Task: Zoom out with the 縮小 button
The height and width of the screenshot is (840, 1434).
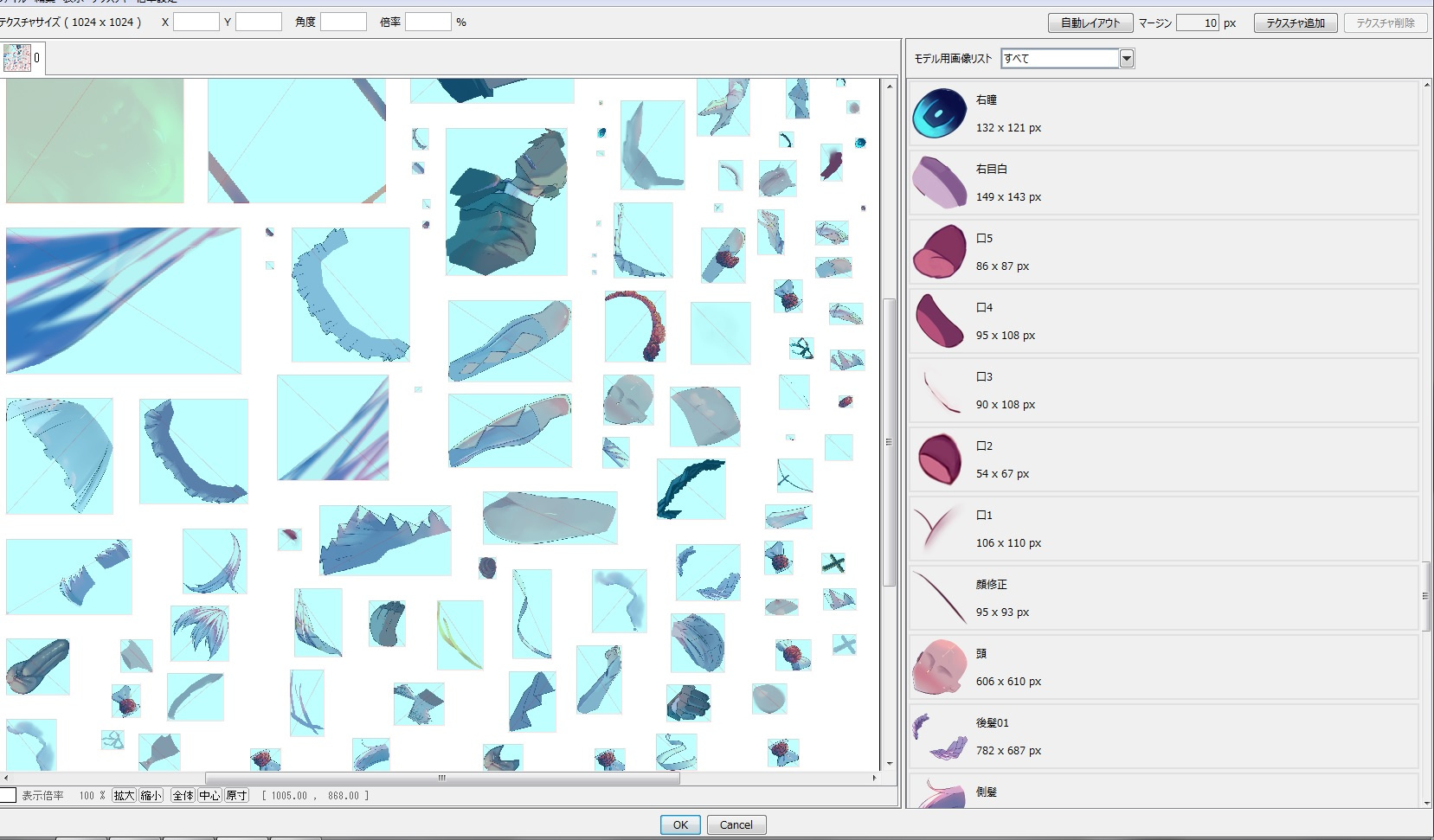Action: click(x=151, y=795)
